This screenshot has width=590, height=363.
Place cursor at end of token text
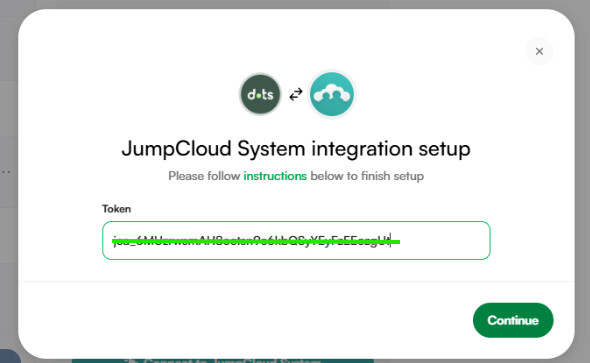tap(391, 240)
